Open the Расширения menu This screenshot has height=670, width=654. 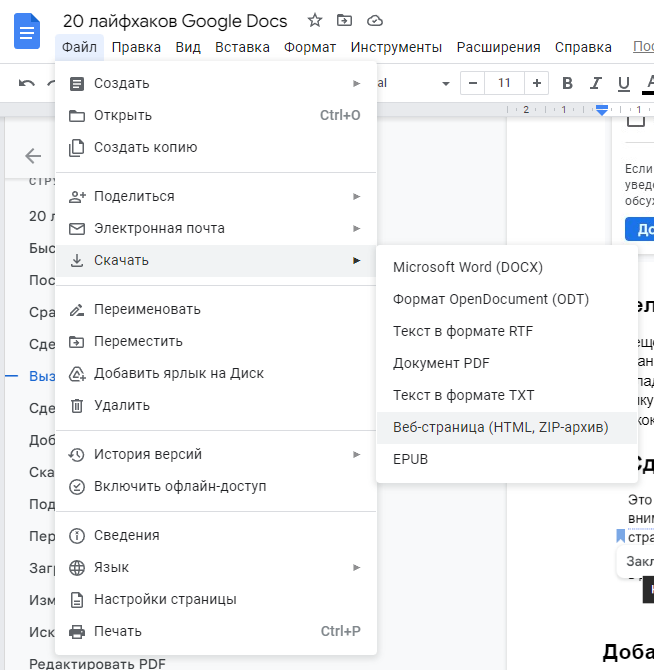tap(499, 47)
